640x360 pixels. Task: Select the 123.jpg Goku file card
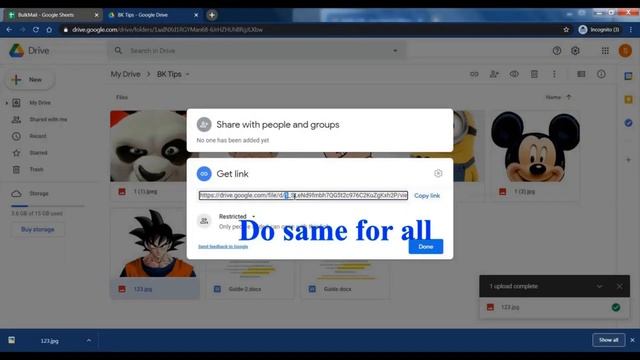(155, 253)
